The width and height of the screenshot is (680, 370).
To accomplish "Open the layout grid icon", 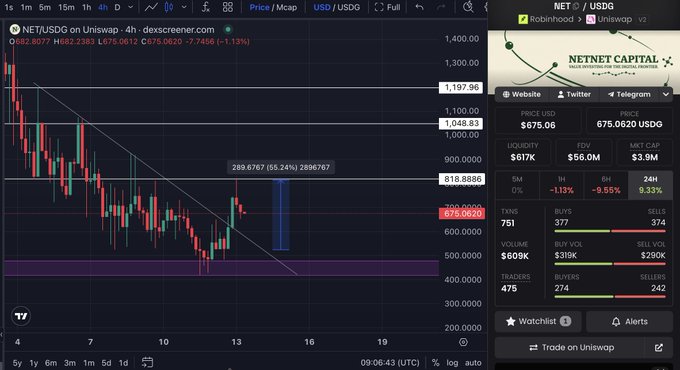I will coord(228,7).
